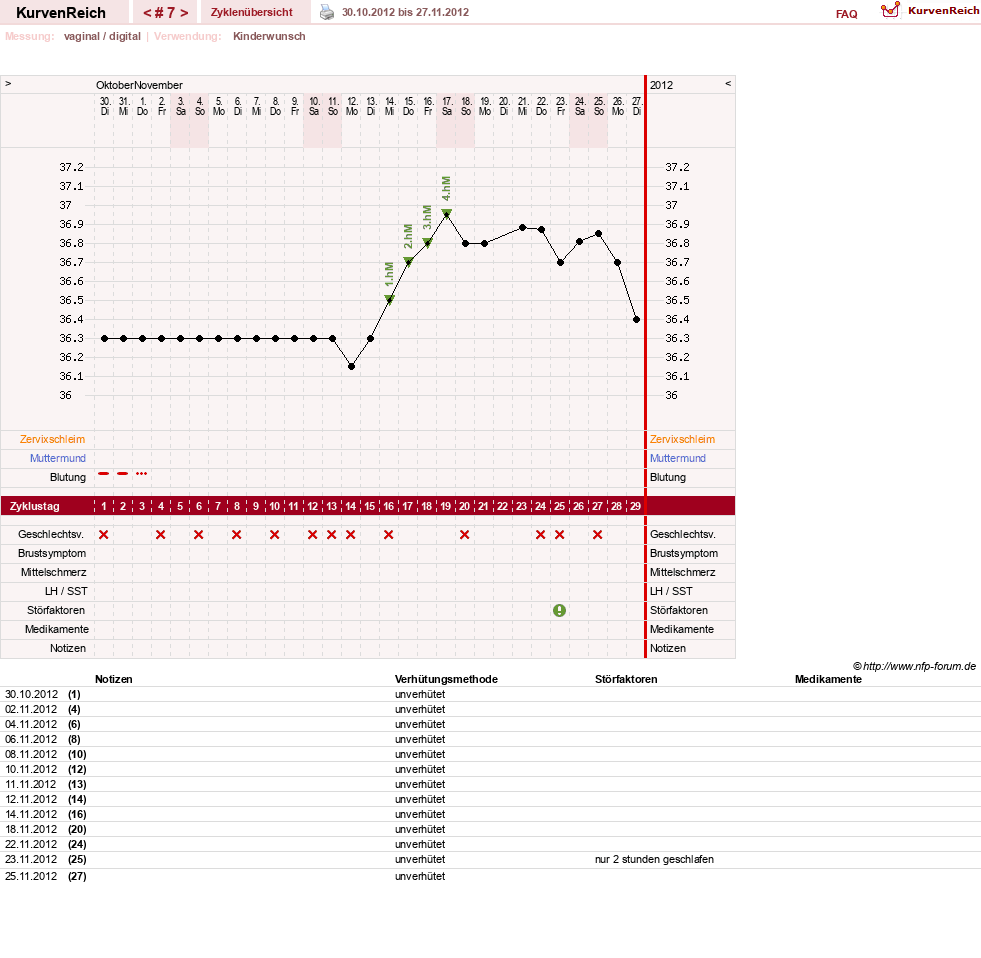981x958 pixels.
Task: Click the right-side Zervixschleim label
Action: 682,439
